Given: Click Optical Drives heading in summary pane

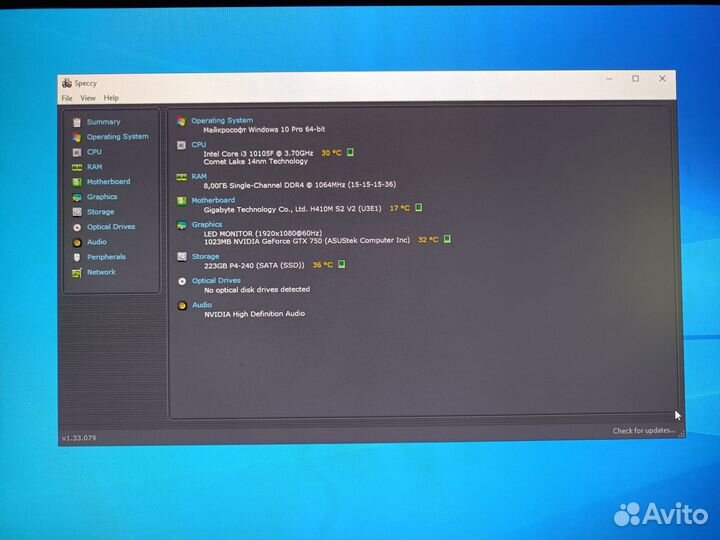Looking at the screenshot, I should pos(216,281).
